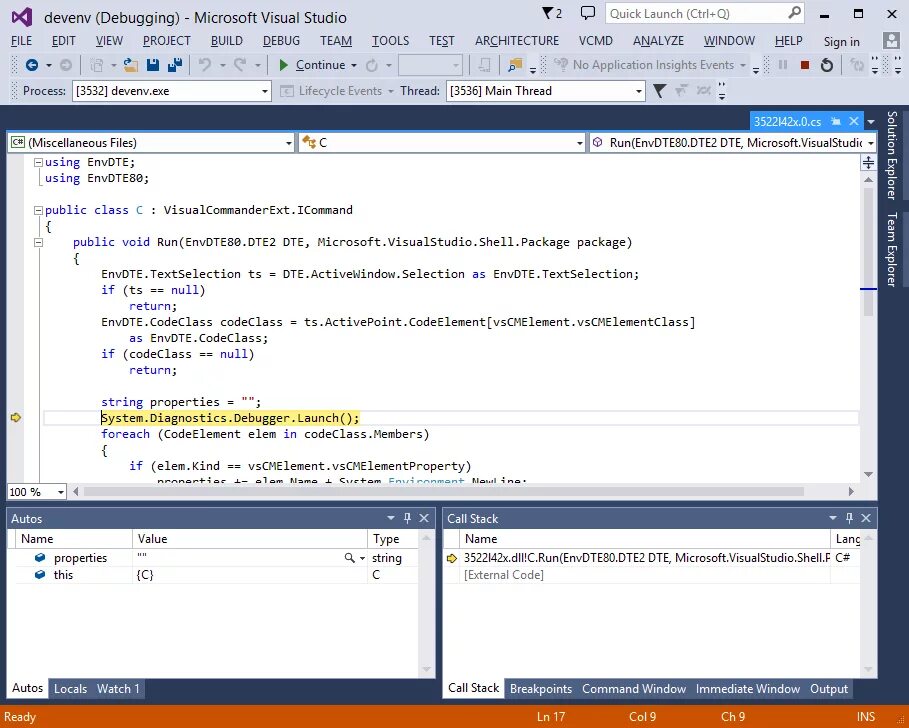
Task: Close the Call Stack panel
Action: point(866,518)
